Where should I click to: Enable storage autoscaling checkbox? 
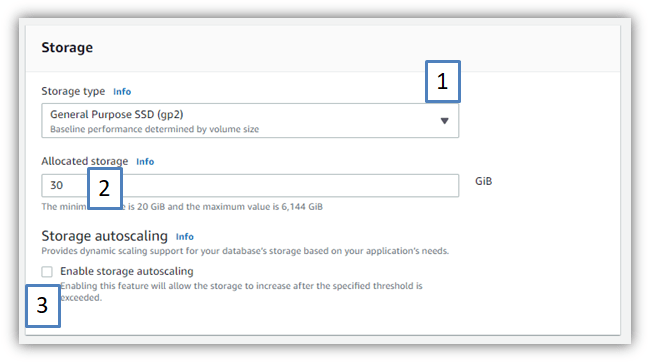click(x=47, y=272)
